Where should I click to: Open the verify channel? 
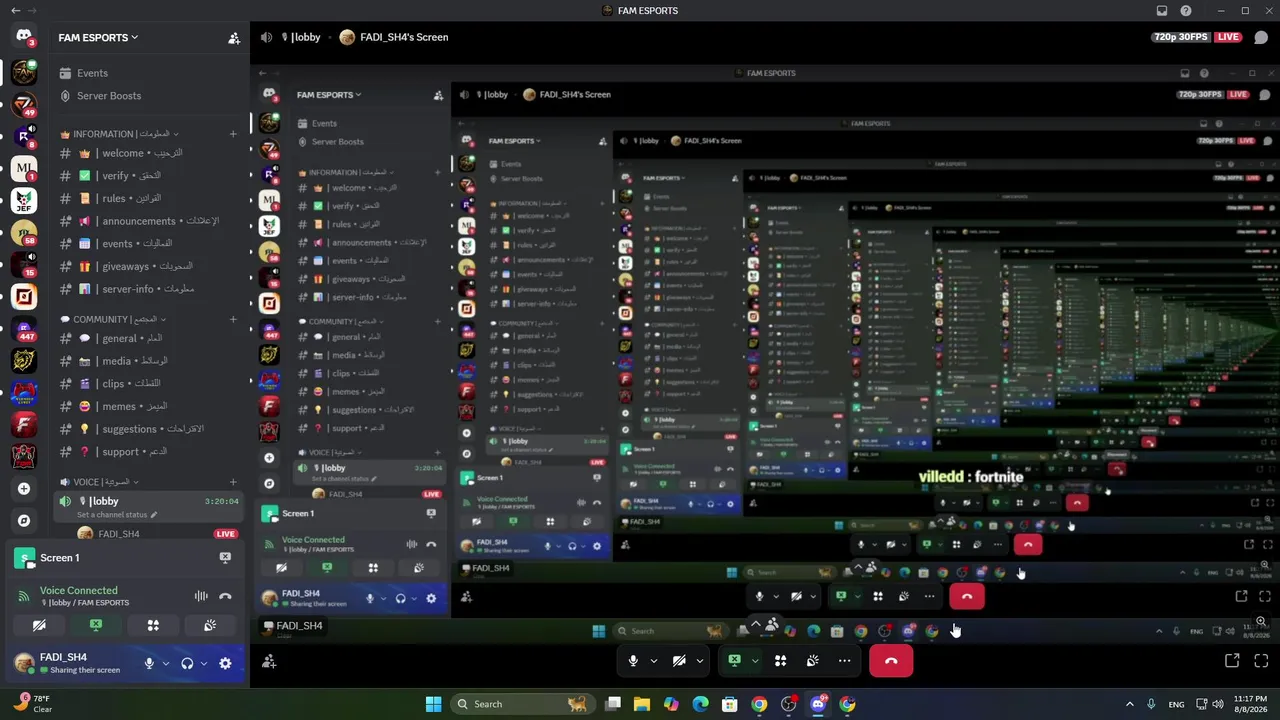pos(149,176)
